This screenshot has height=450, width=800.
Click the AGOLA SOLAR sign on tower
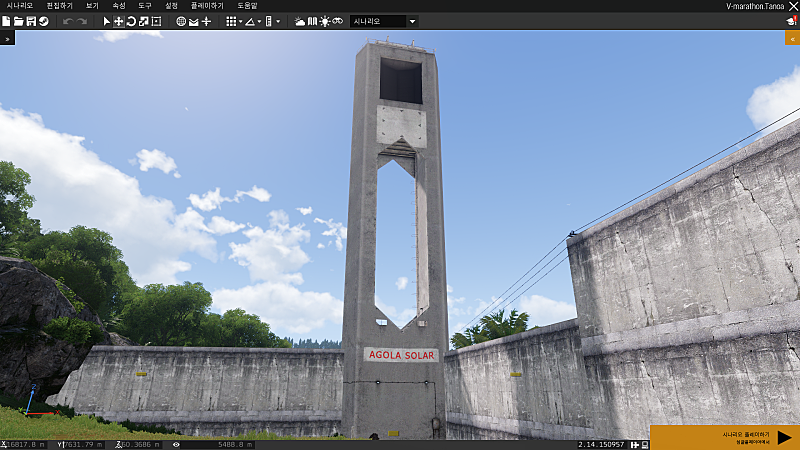pyautogui.click(x=402, y=355)
